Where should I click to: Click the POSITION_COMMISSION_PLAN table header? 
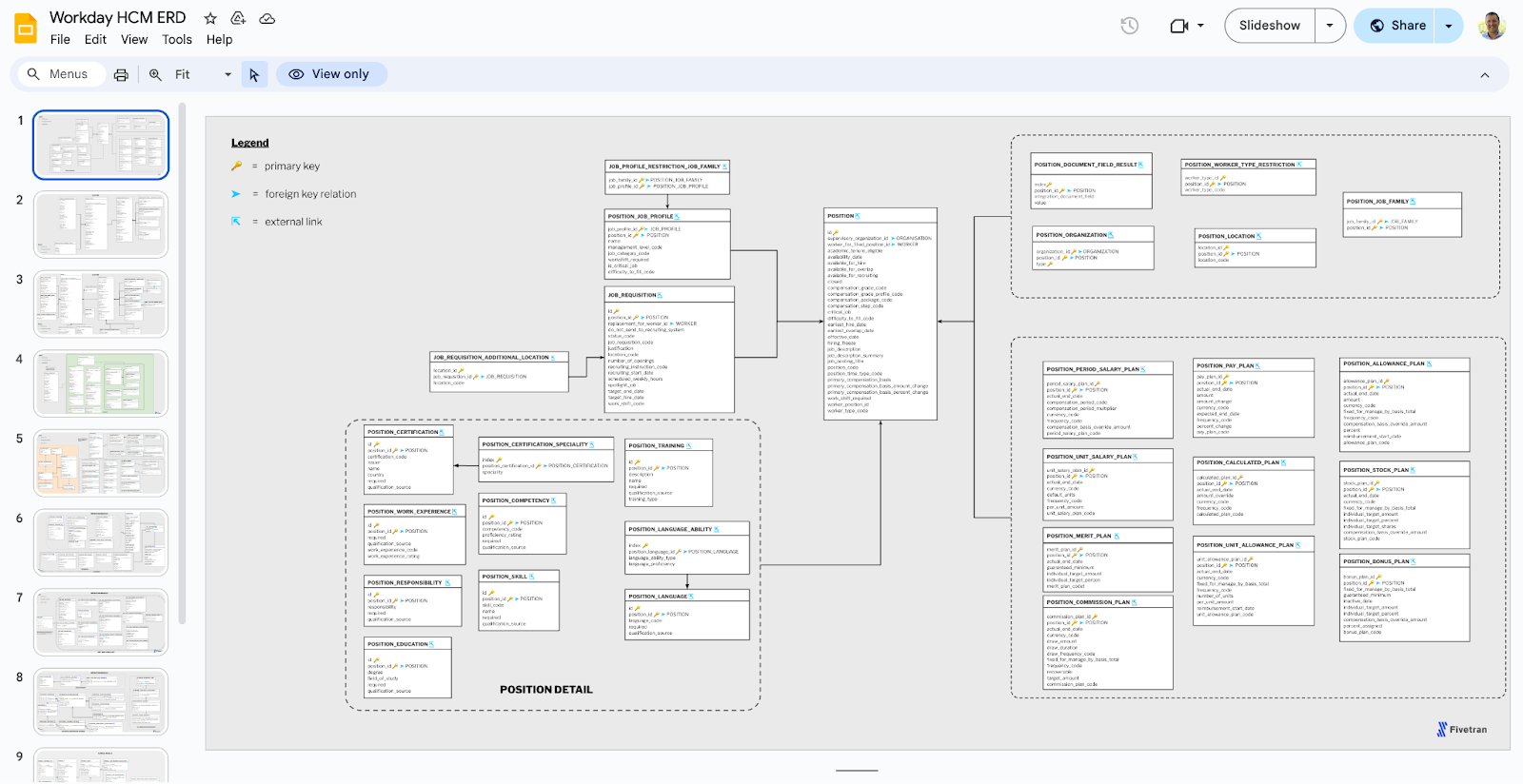pyautogui.click(x=1108, y=602)
